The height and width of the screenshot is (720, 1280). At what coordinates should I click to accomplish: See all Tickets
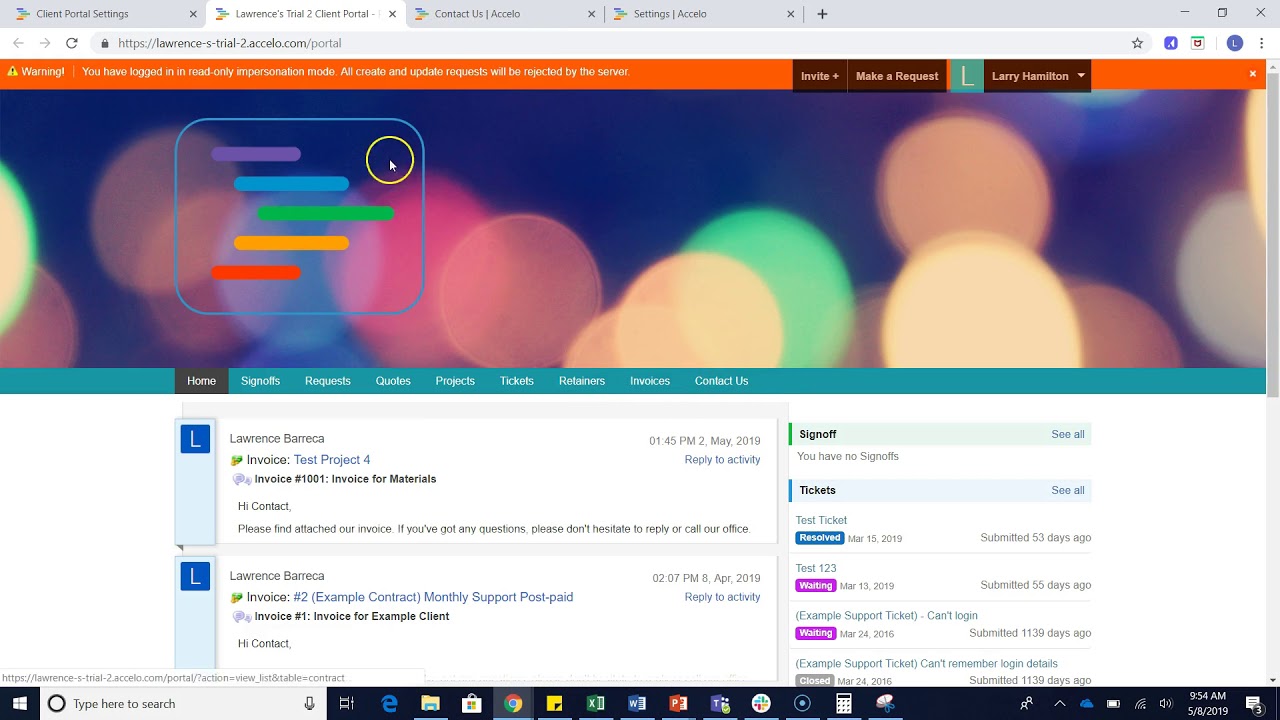pos(1068,490)
